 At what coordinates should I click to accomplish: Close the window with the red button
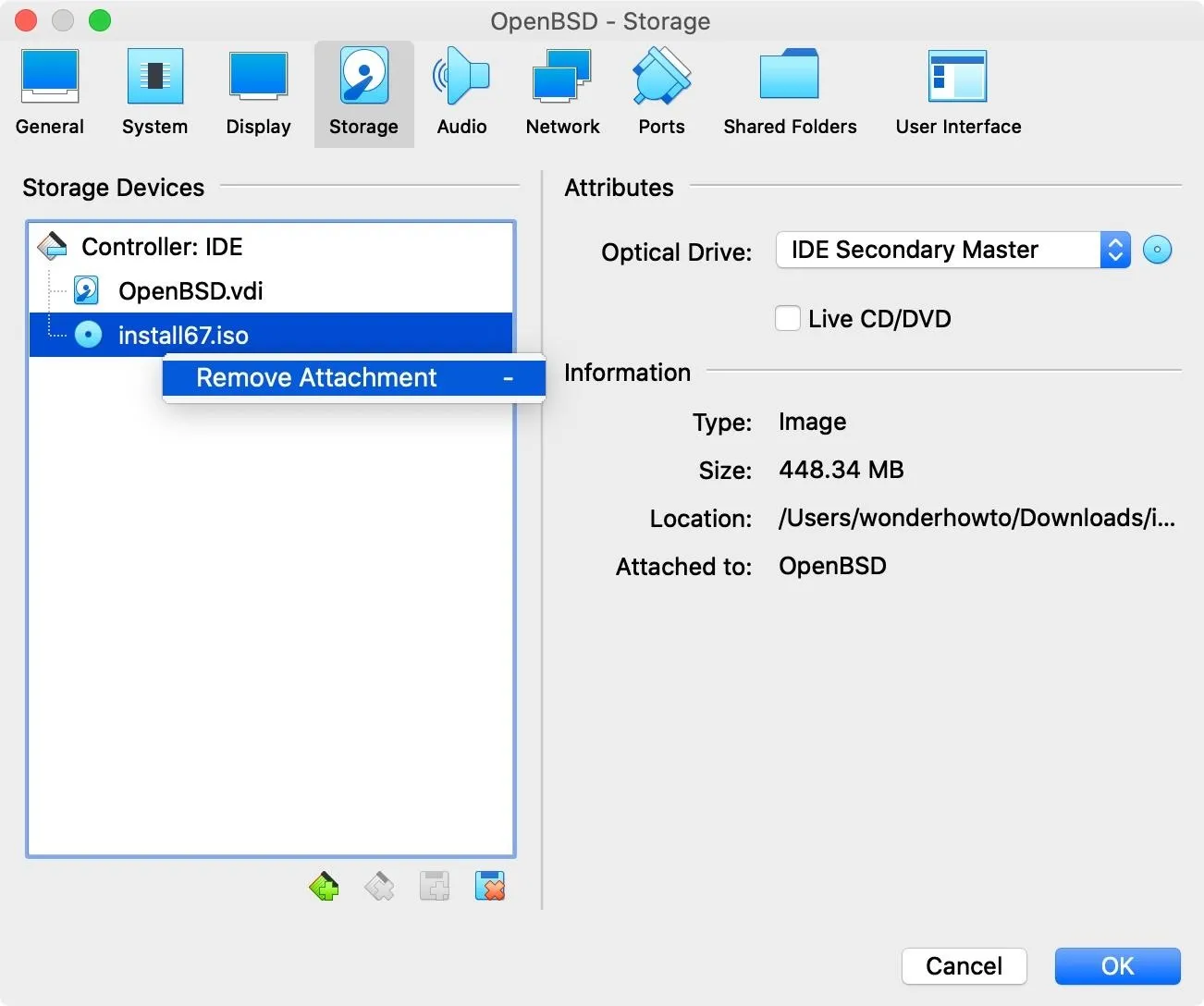[x=26, y=20]
